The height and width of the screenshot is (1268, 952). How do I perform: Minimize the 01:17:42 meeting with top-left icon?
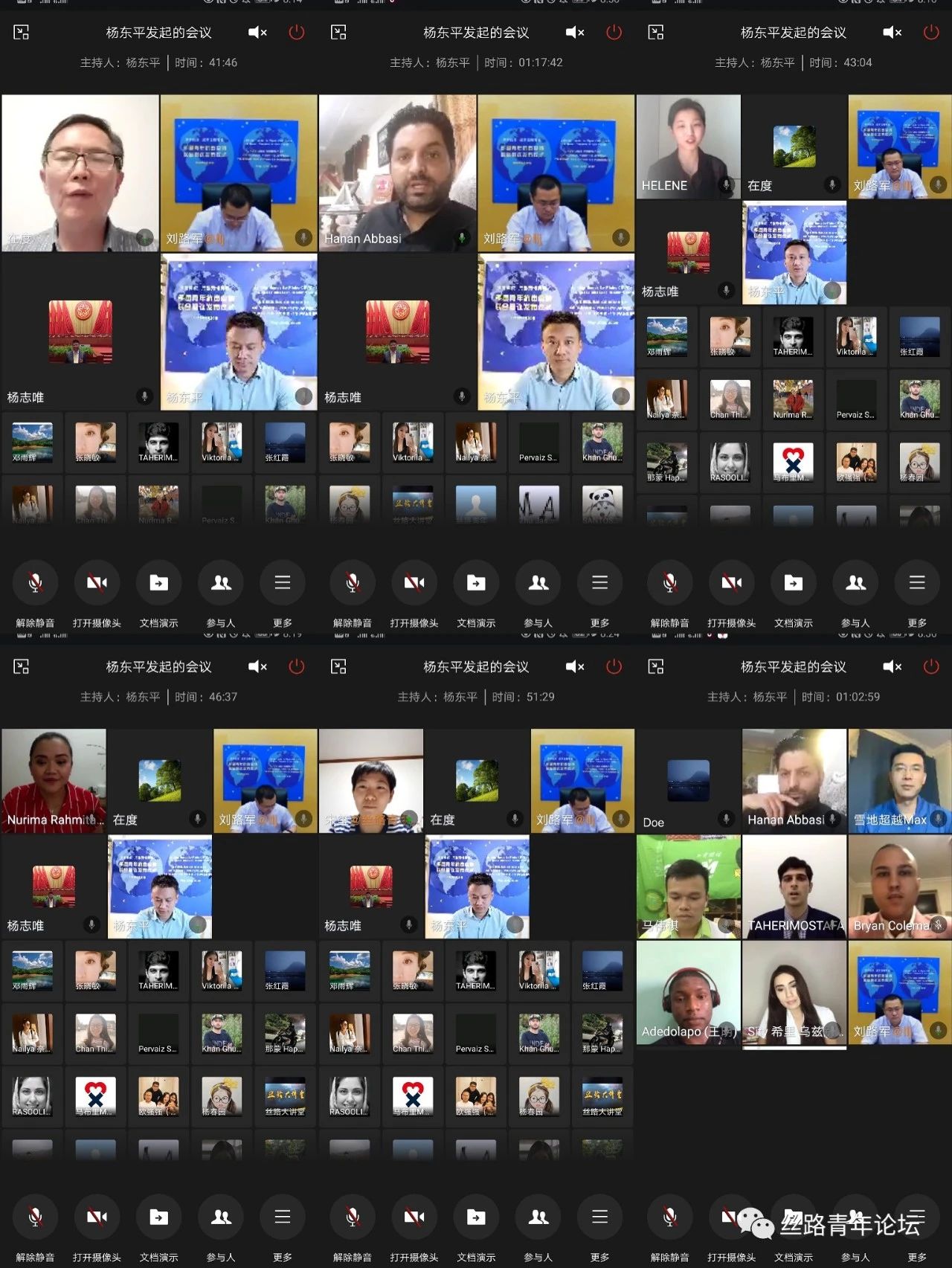pyautogui.click(x=338, y=33)
